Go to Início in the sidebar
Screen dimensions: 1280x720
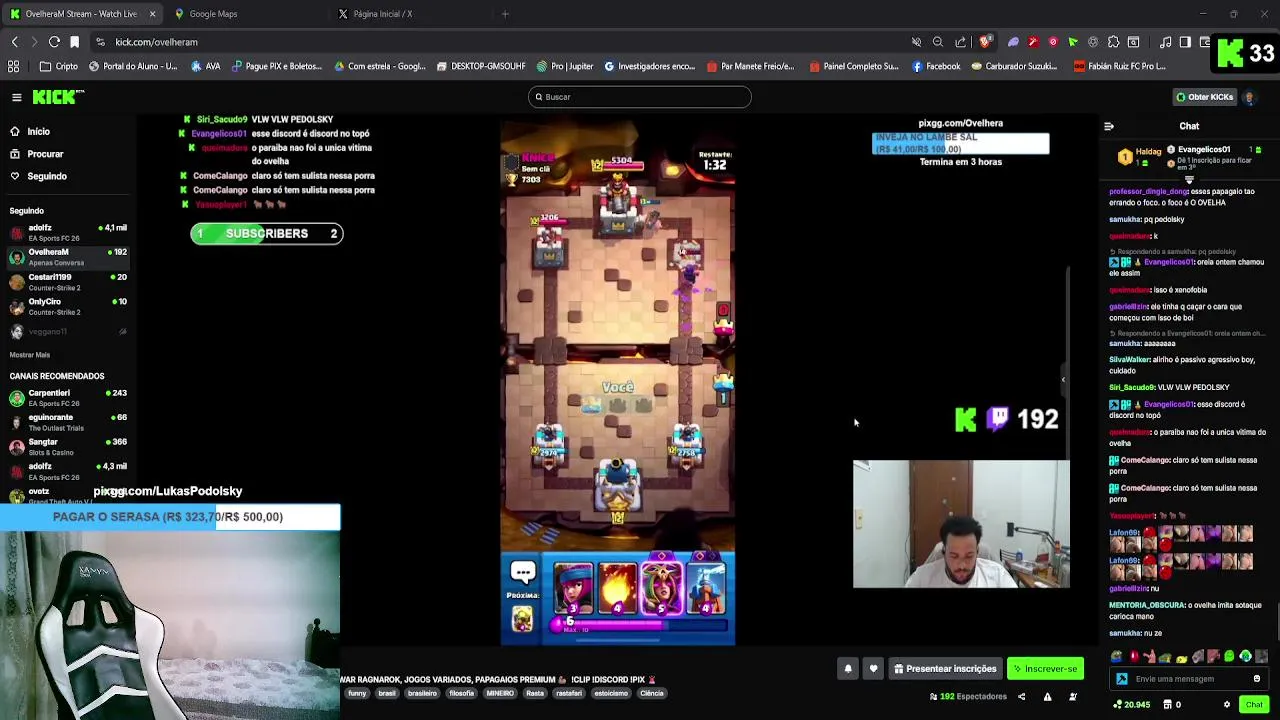(39, 131)
